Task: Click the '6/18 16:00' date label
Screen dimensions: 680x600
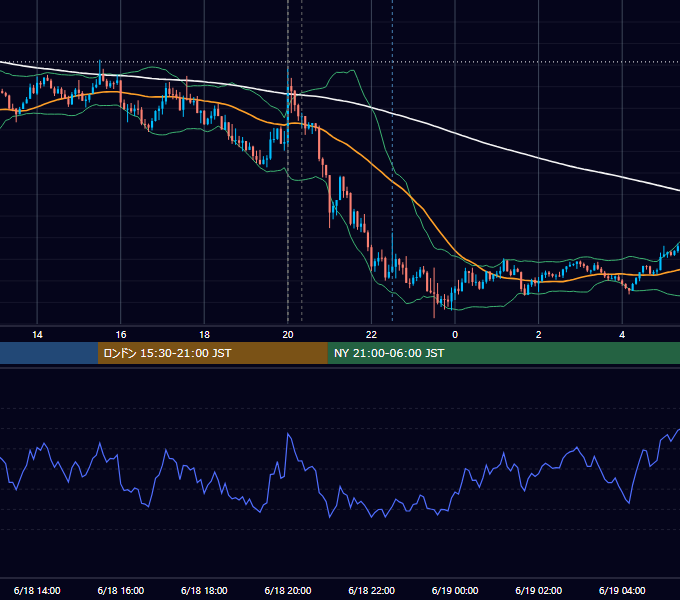Action: 121,590
